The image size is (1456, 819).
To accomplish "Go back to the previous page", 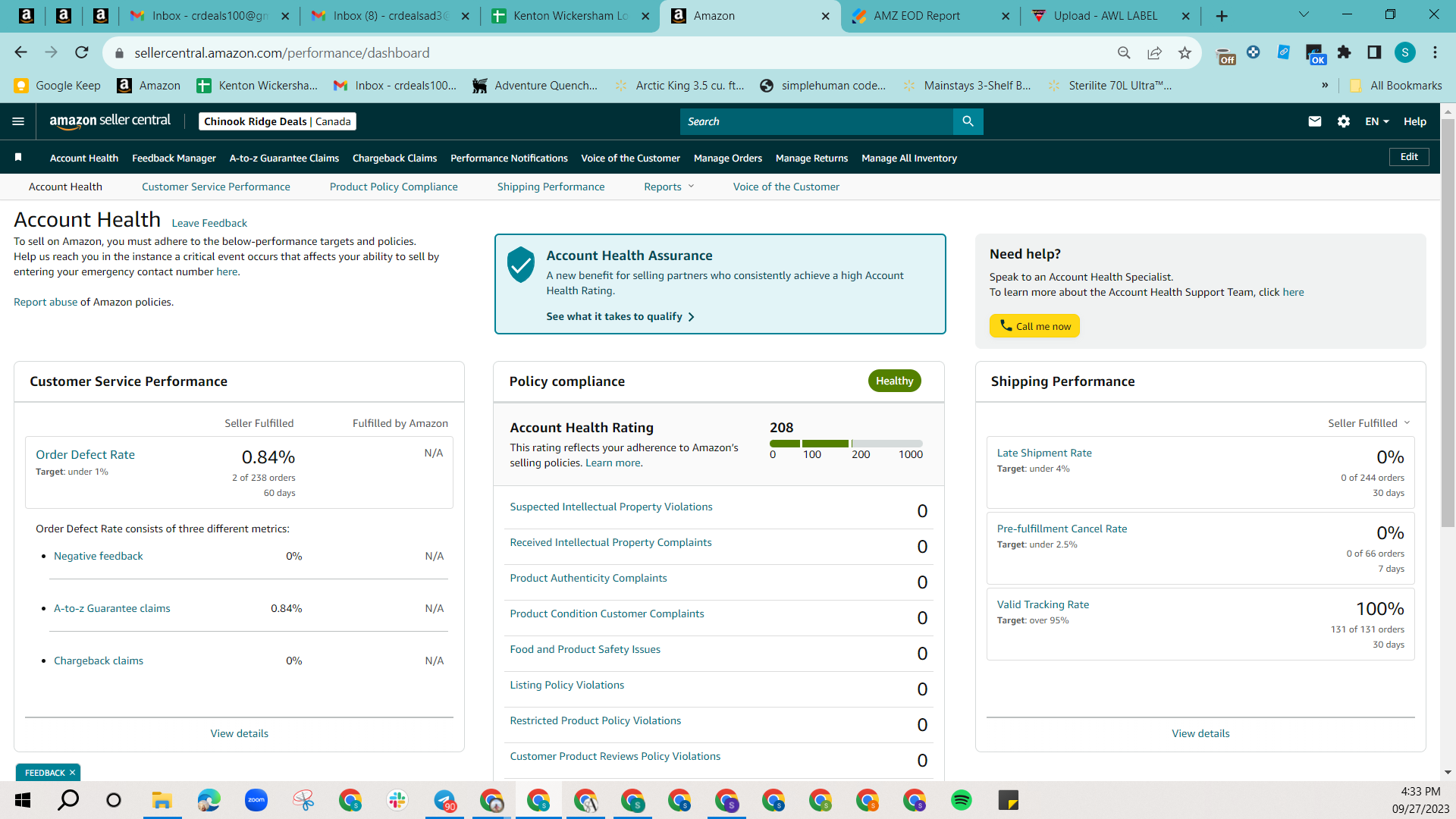I will (20, 52).
